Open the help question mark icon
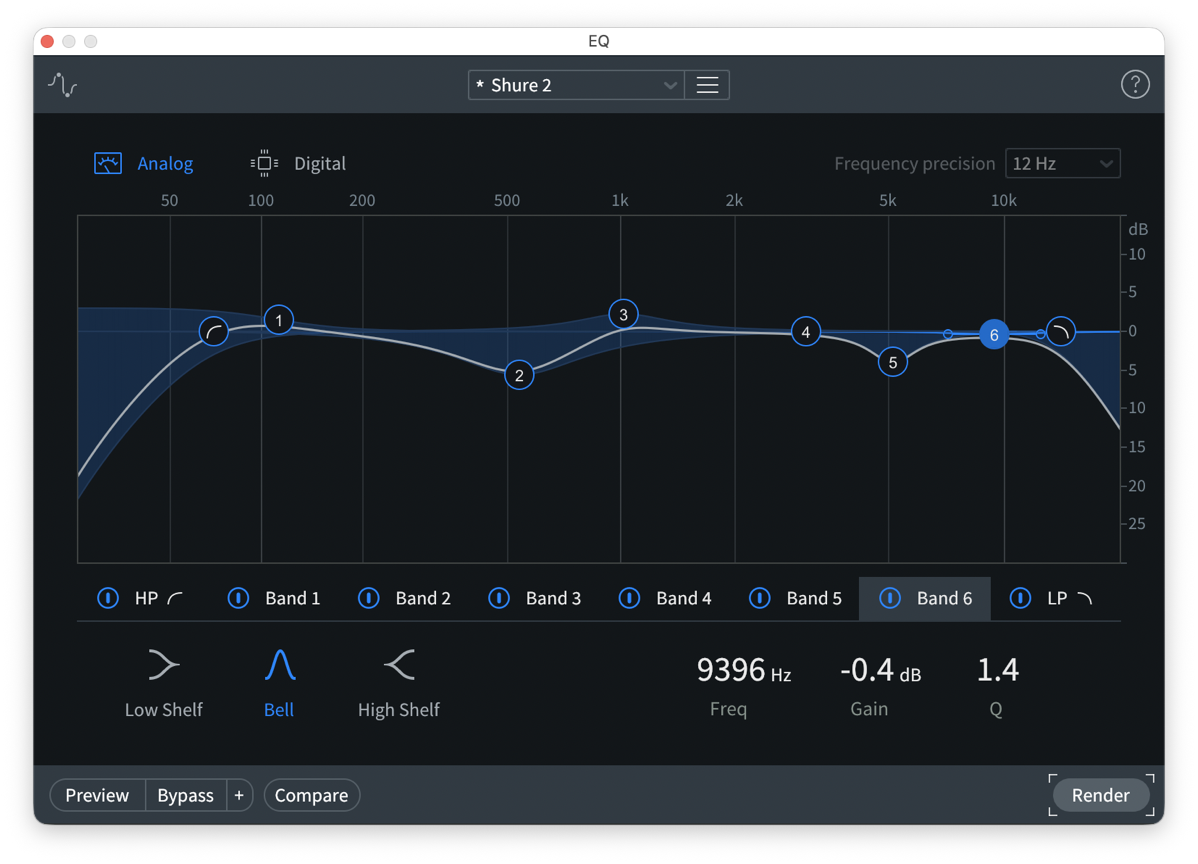Screen dimensions: 1198x864 pyautogui.click(x=1135, y=84)
